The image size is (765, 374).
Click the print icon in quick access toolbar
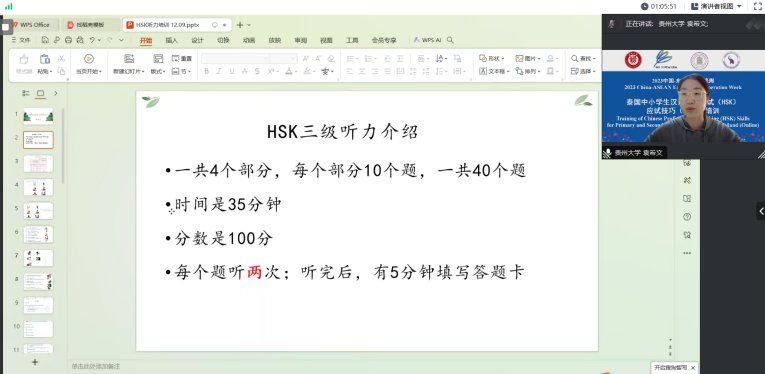click(x=68, y=40)
